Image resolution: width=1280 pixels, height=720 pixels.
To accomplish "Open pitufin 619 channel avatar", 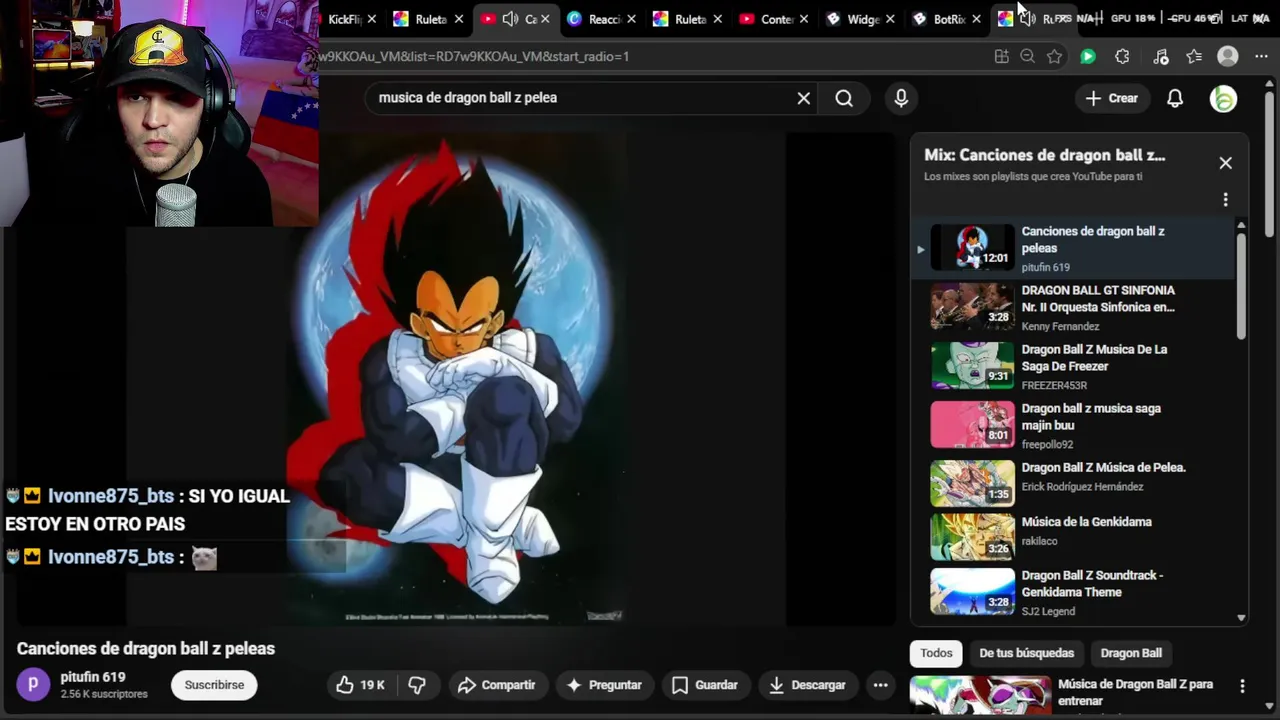I will click(x=33, y=685).
